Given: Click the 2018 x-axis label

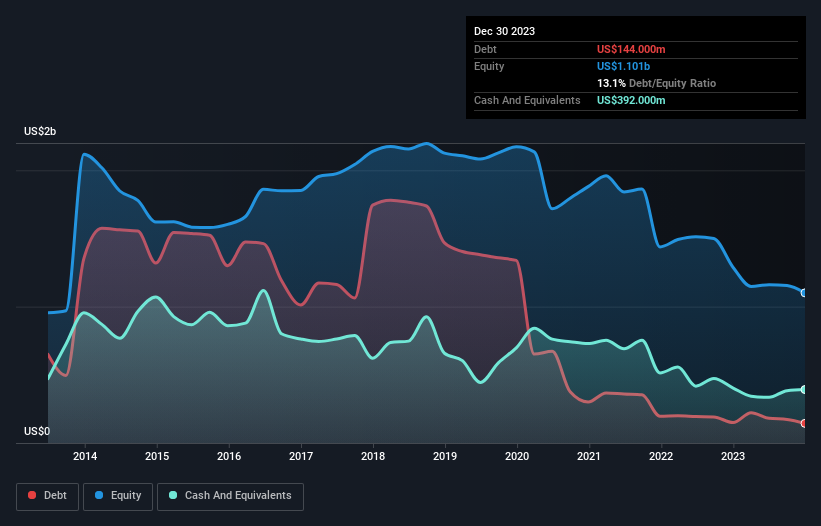Looking at the screenshot, I should (x=373, y=456).
